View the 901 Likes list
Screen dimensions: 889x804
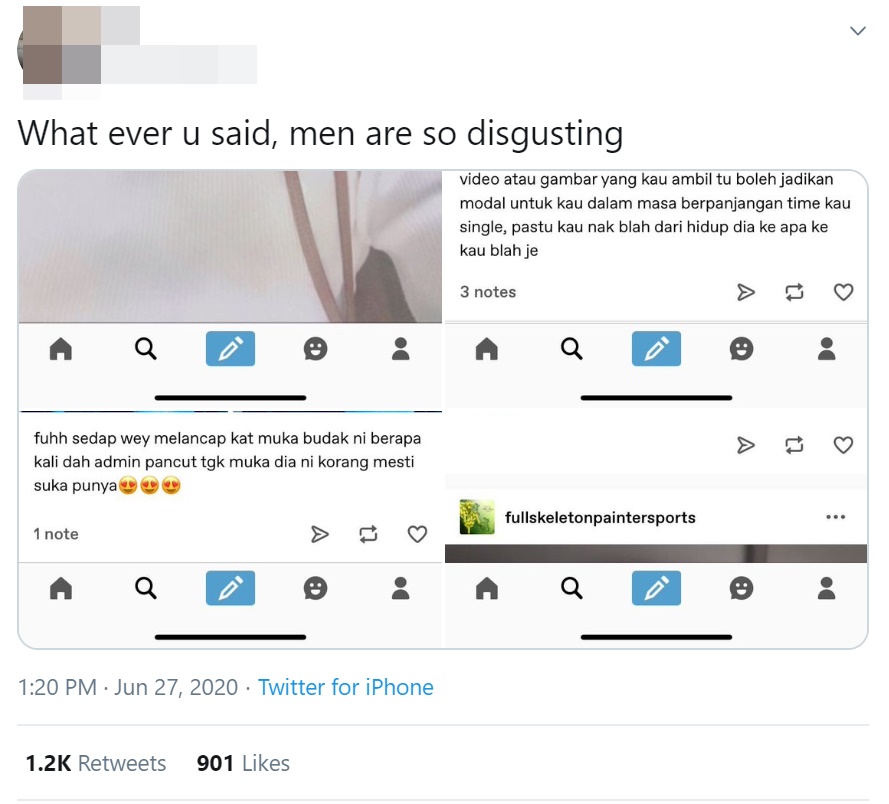coord(243,763)
